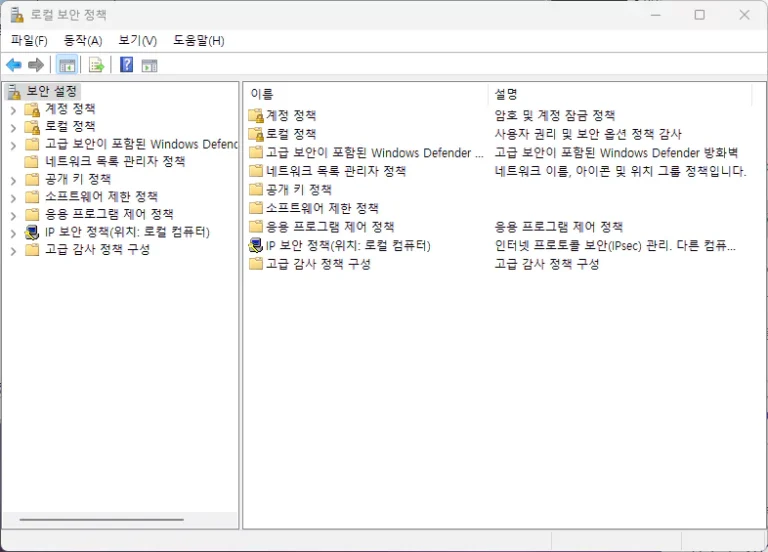Click 네트워크 목록 관리자 정책 folder icon in tree
The image size is (768, 552).
(x=32, y=161)
